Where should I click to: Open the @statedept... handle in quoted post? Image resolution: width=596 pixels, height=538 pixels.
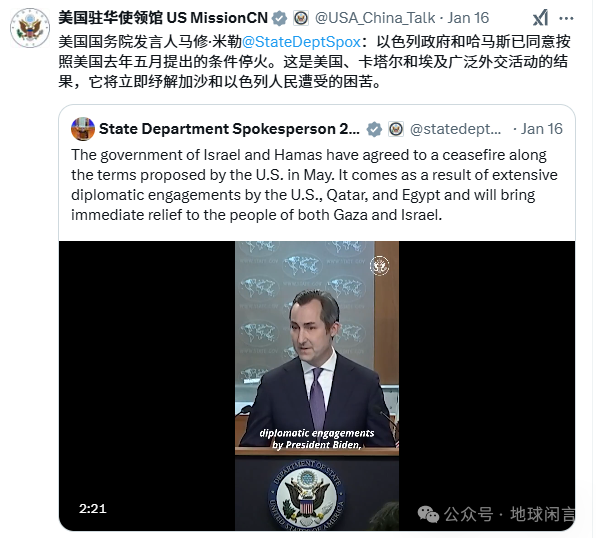[455, 129]
